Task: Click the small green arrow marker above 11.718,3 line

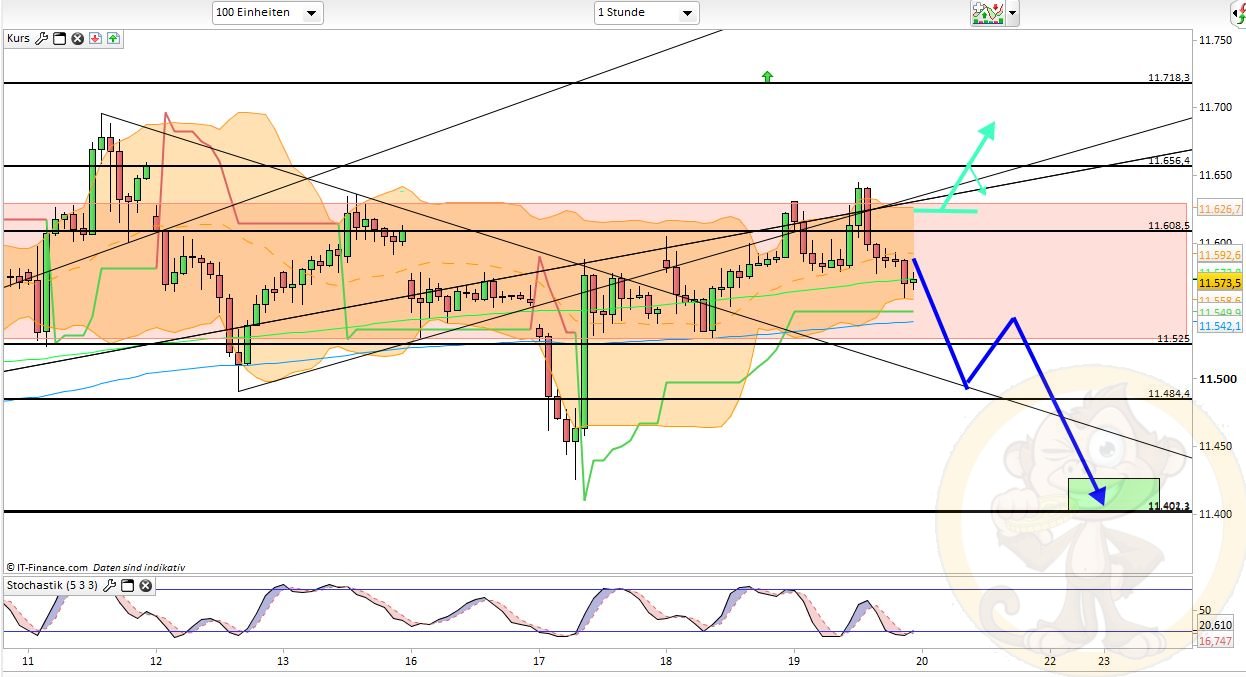Action: (x=767, y=76)
